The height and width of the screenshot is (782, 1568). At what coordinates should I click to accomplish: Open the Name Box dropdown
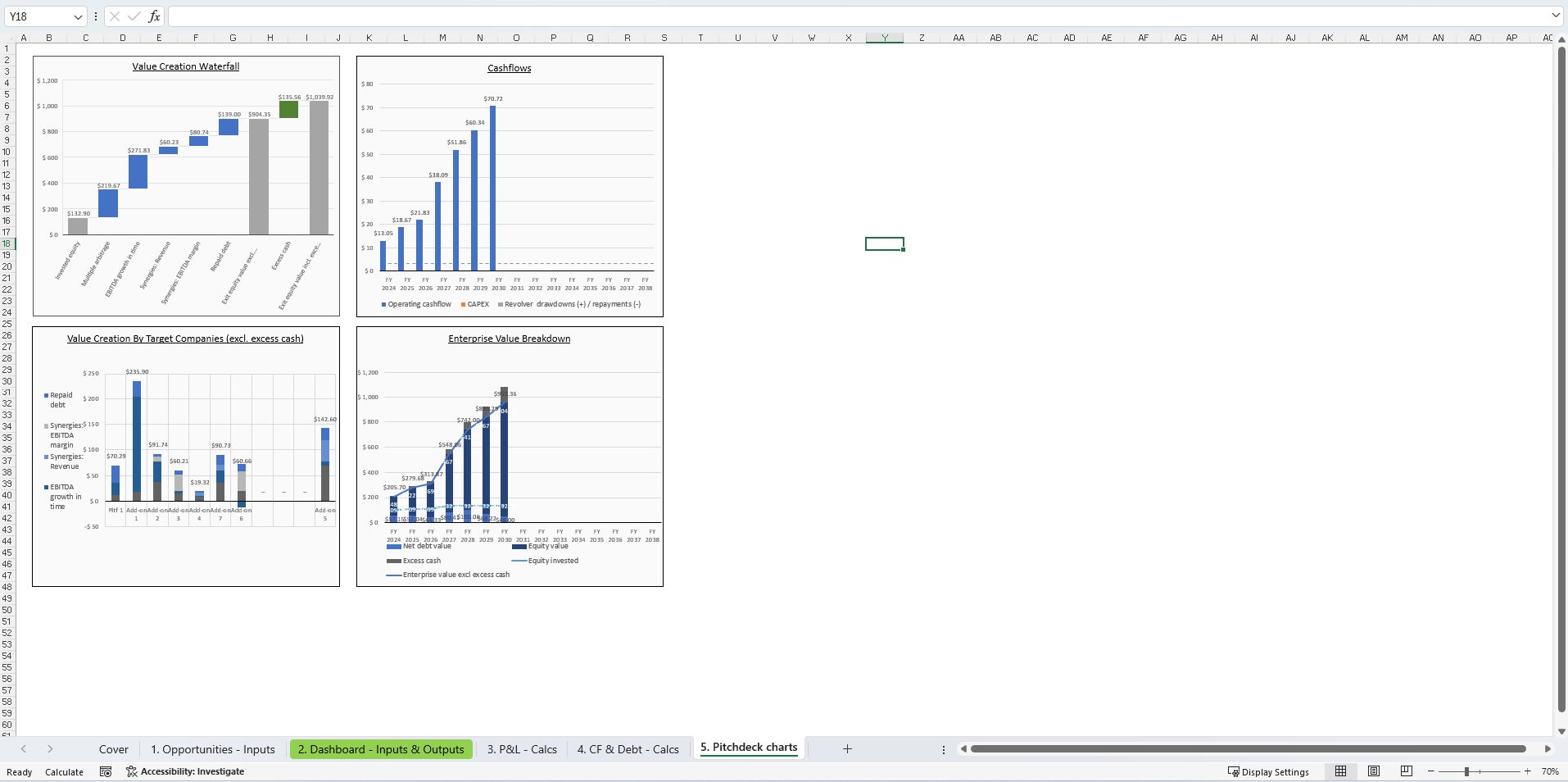tap(78, 16)
